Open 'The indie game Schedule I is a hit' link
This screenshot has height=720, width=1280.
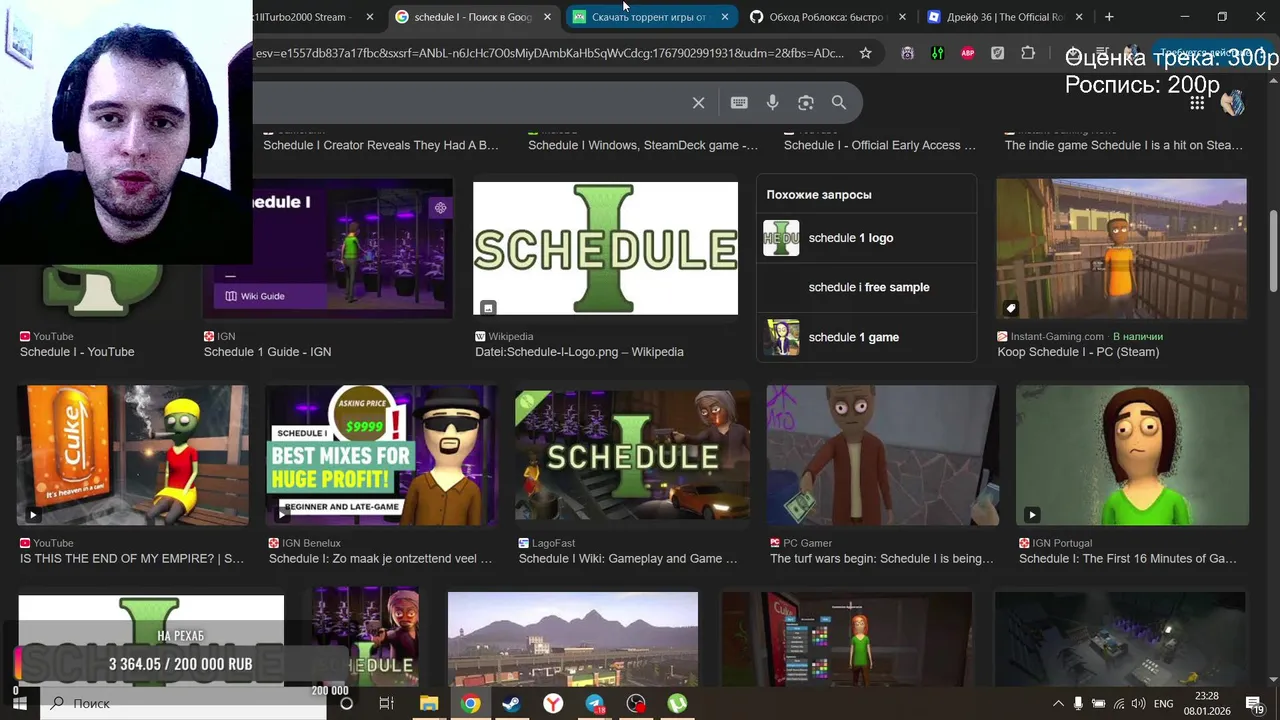tap(1124, 145)
